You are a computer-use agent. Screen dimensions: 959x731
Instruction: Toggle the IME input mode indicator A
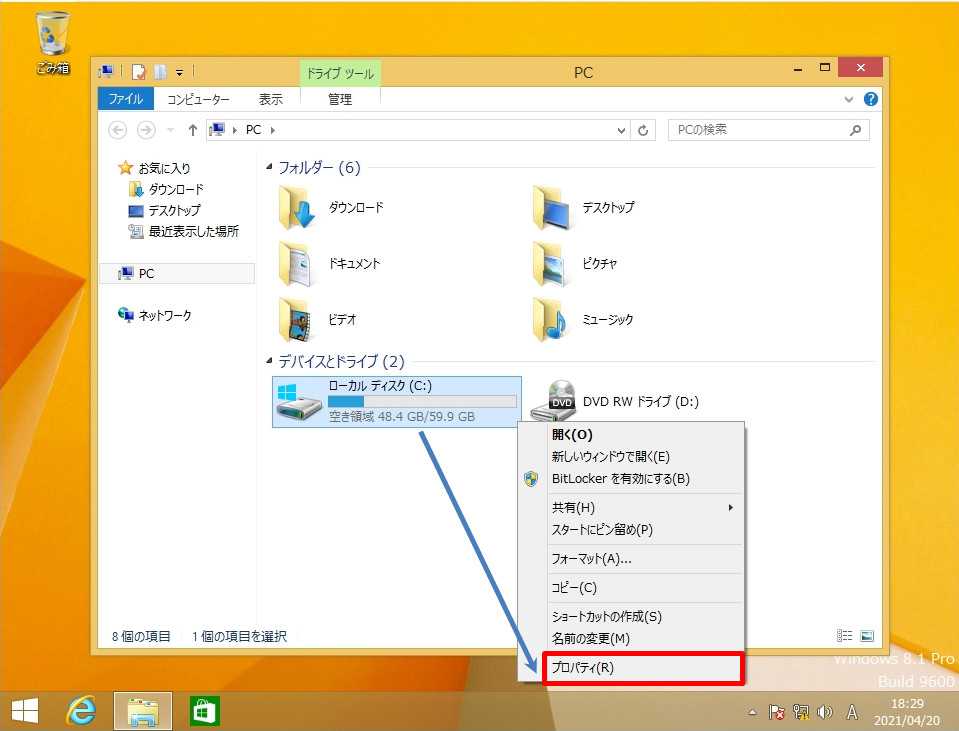pos(851,712)
